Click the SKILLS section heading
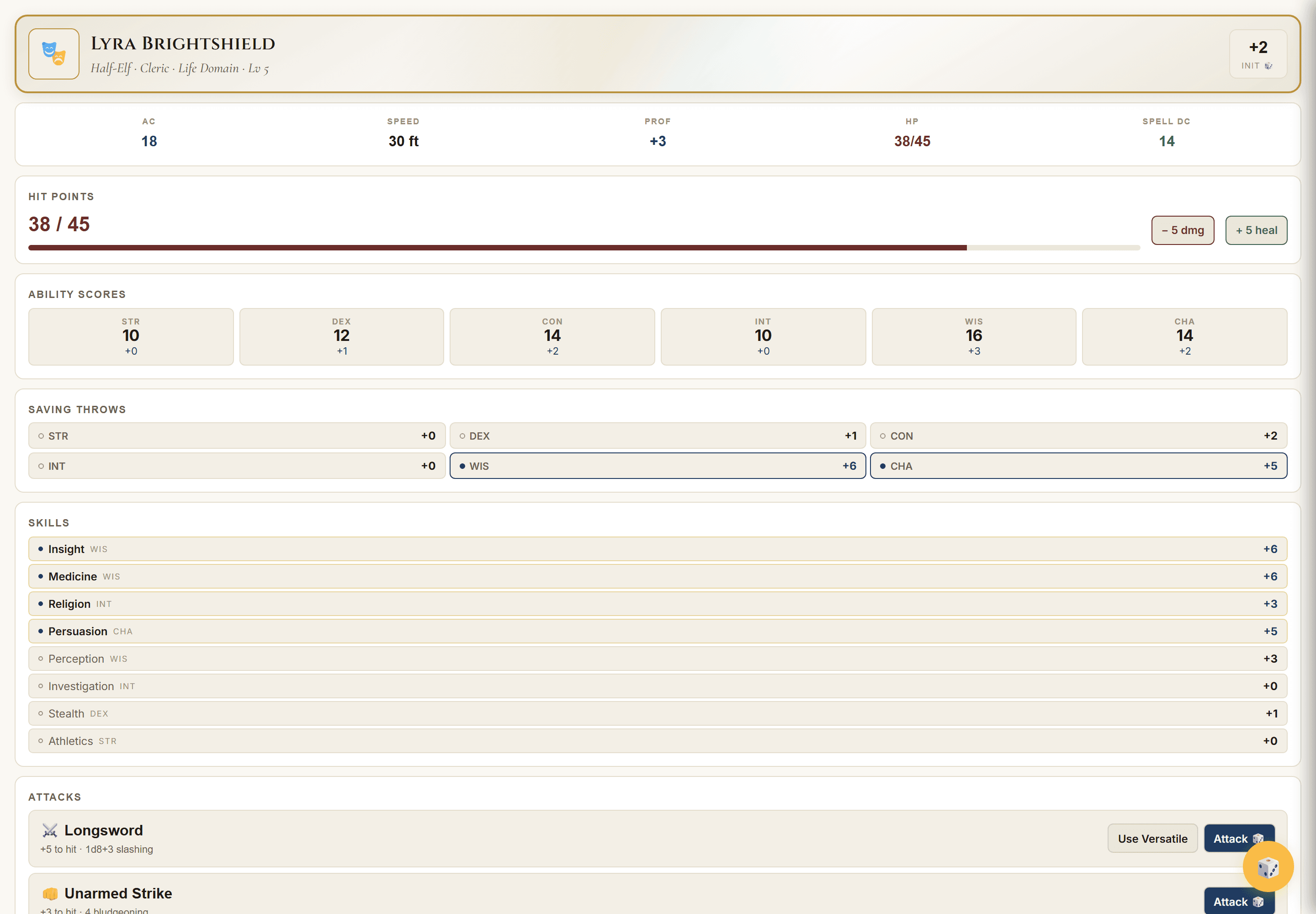The image size is (1316, 914). [49, 523]
